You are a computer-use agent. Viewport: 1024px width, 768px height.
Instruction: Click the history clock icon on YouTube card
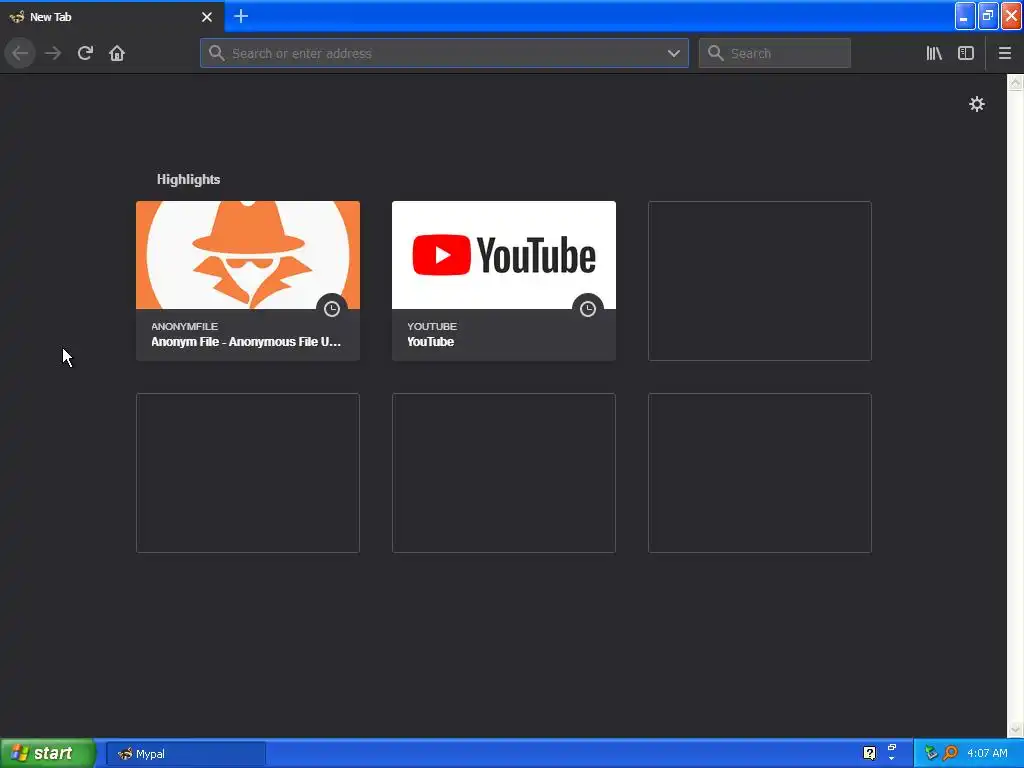pyautogui.click(x=588, y=309)
